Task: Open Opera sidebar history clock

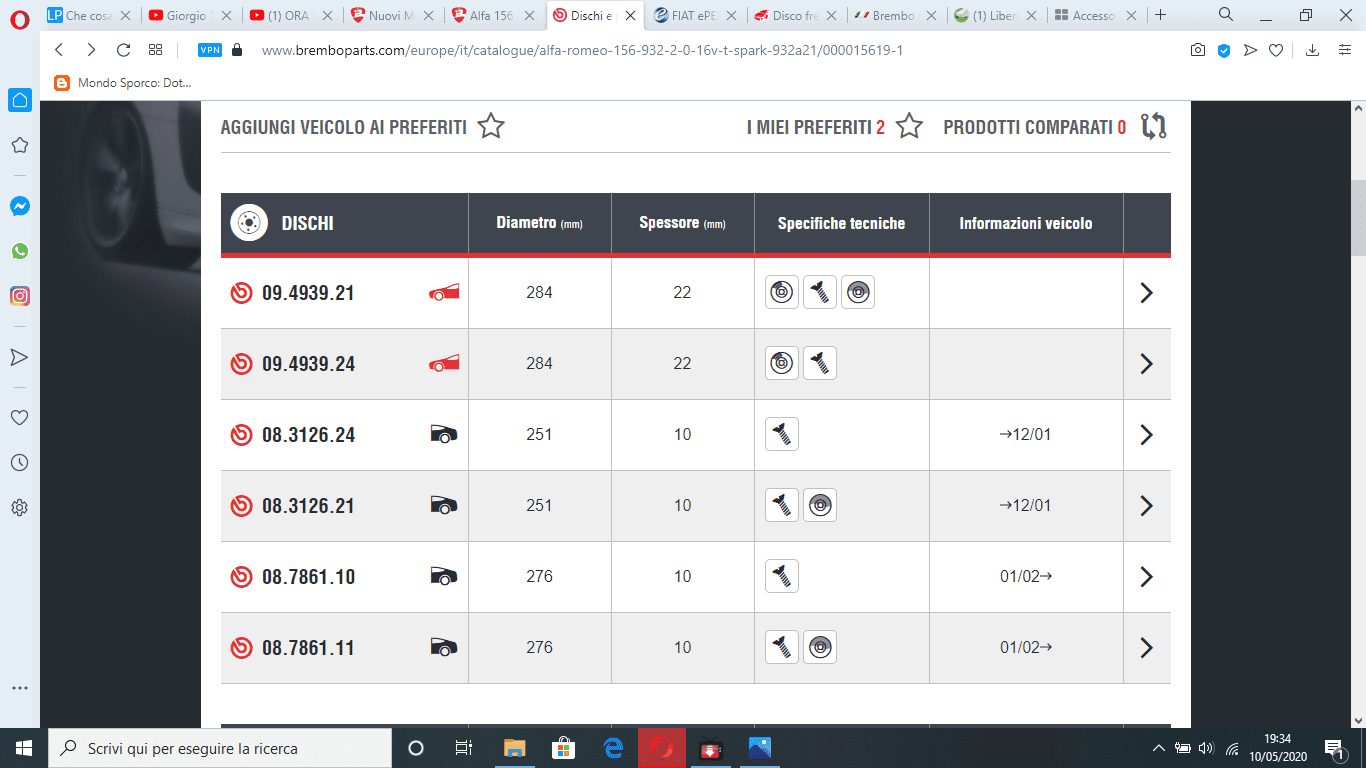Action: pos(20,462)
